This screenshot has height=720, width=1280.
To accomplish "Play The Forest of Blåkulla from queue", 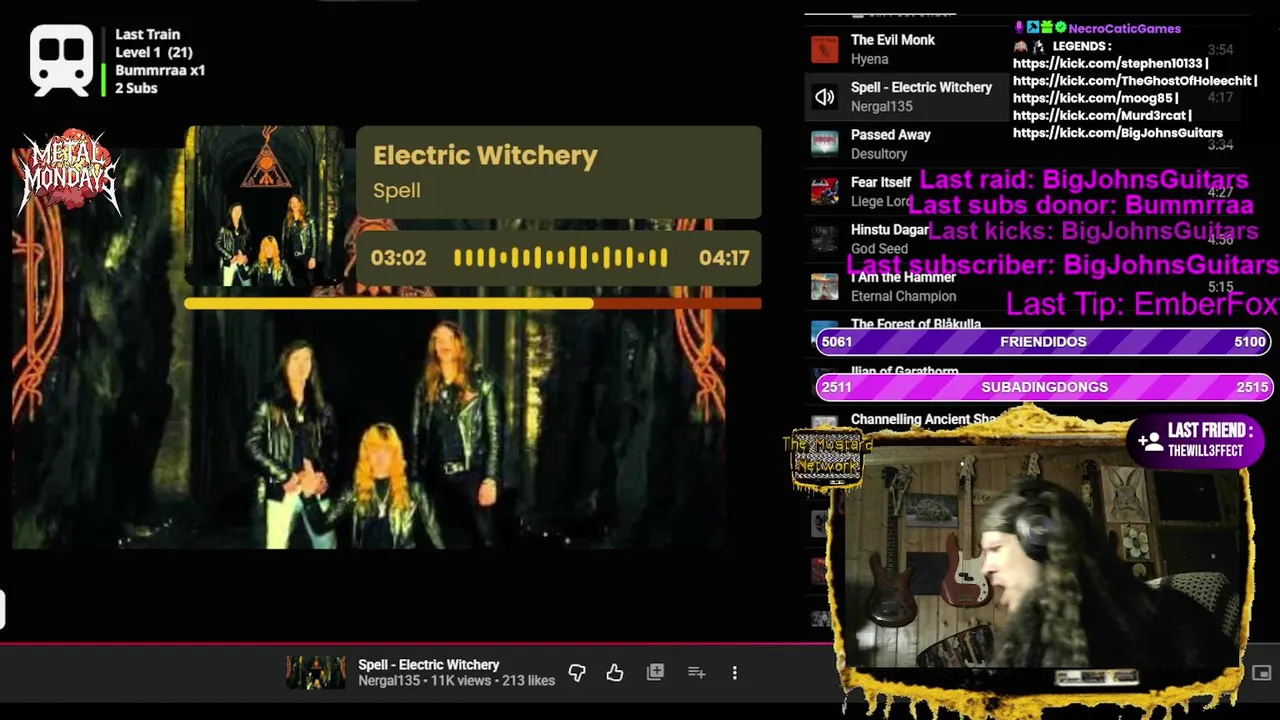I will coord(915,324).
